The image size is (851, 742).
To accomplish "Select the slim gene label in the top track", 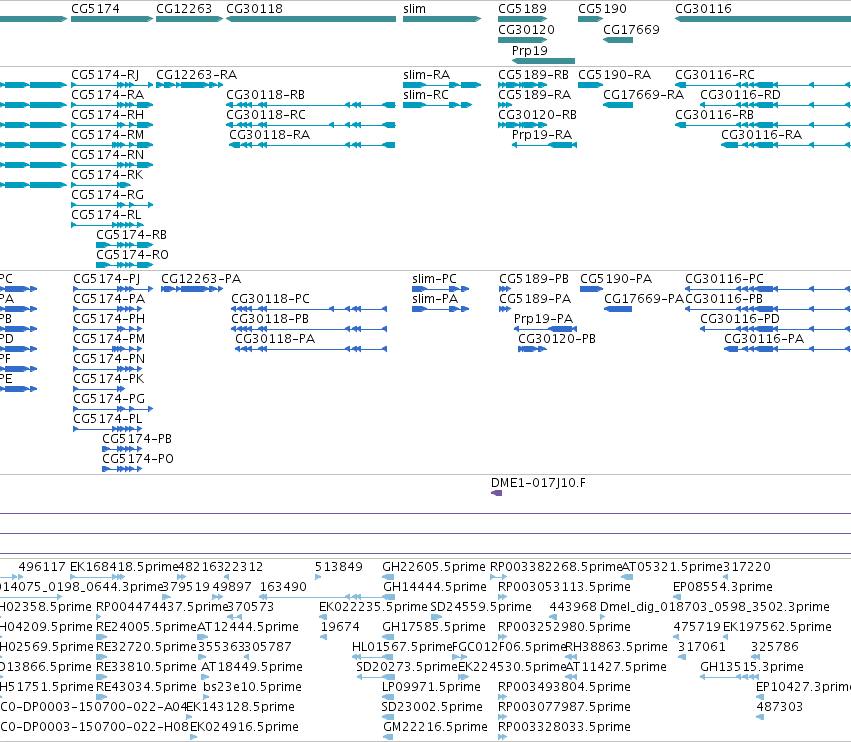I will pos(415,9).
